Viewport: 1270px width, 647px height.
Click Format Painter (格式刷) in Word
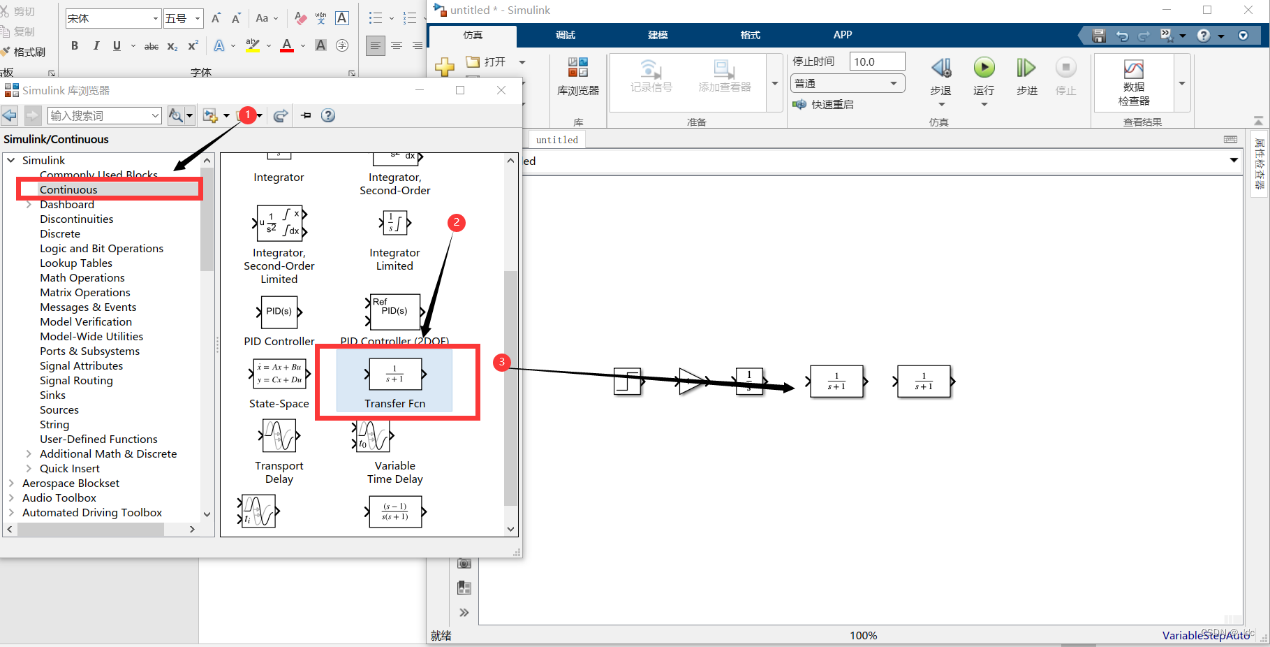23,52
